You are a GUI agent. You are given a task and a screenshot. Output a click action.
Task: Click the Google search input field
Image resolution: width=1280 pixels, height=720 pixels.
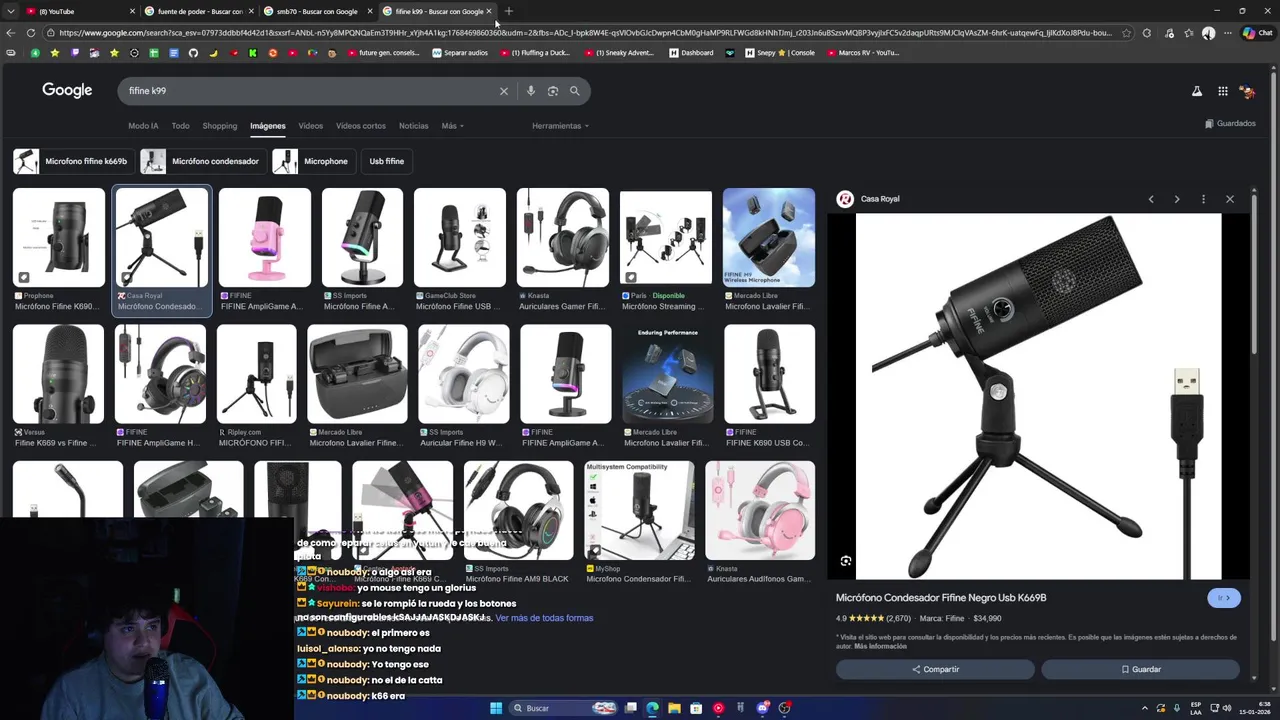[310, 91]
